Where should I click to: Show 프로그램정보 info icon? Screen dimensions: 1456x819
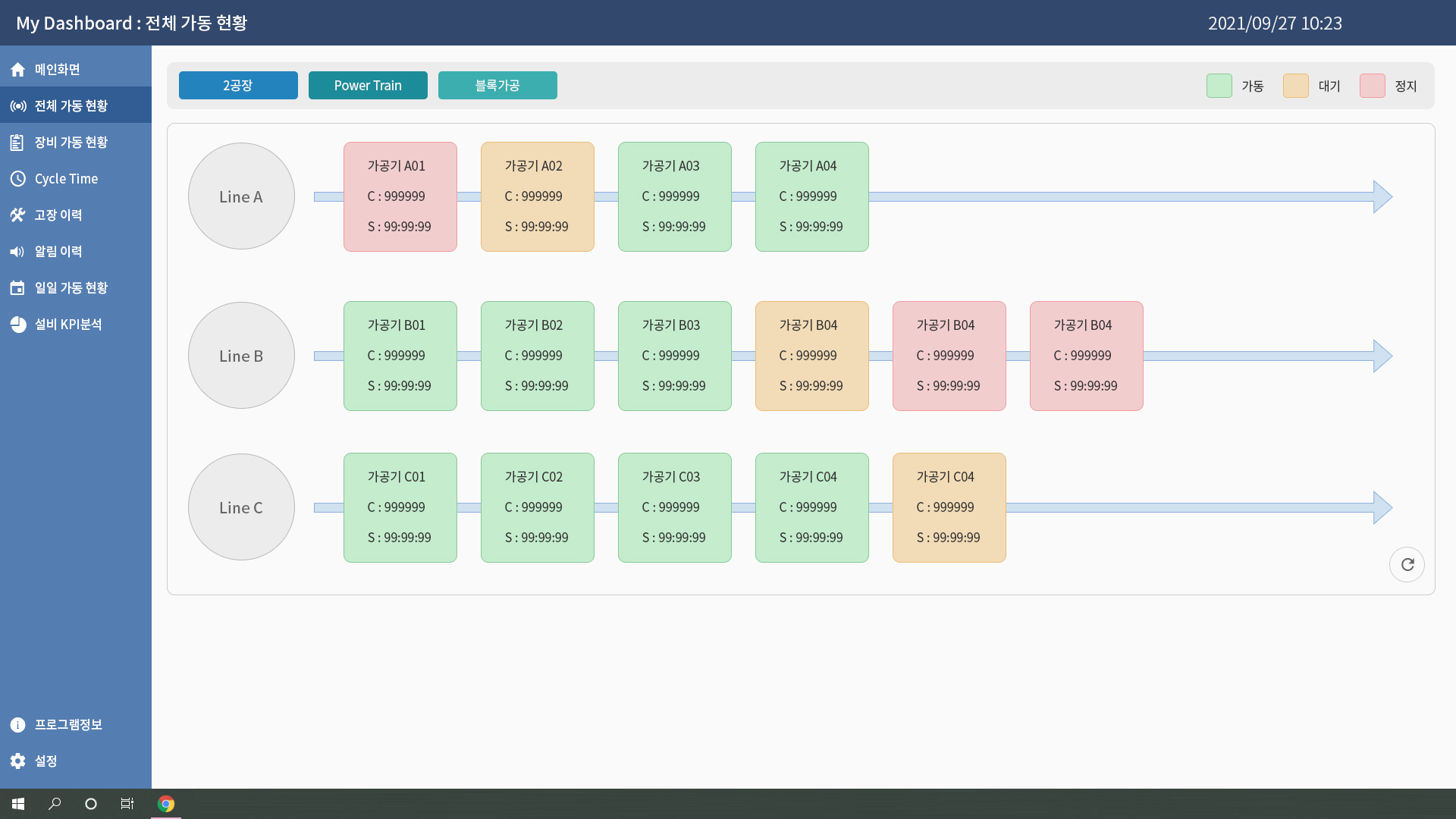coord(18,725)
